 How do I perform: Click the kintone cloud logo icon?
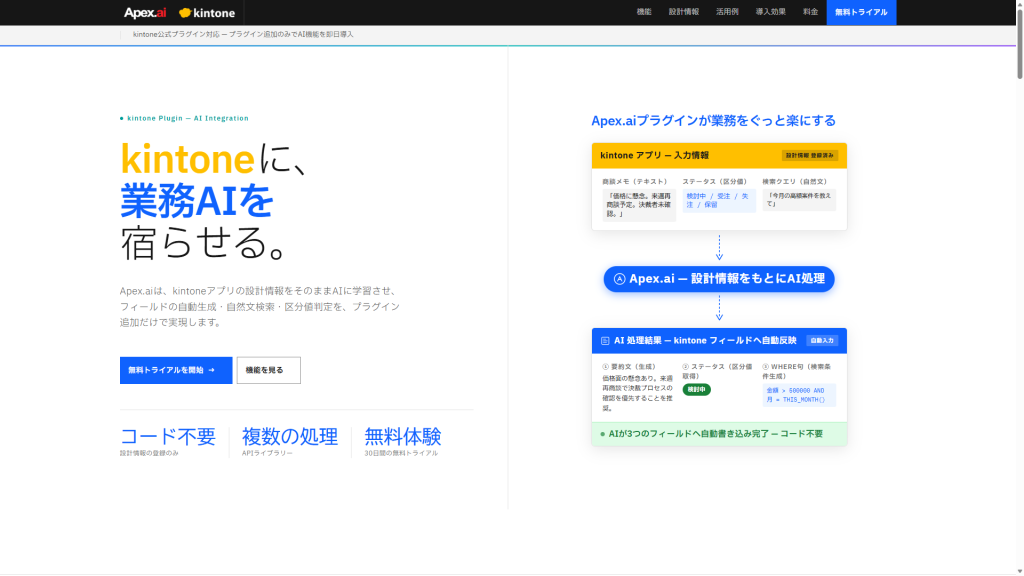point(185,13)
